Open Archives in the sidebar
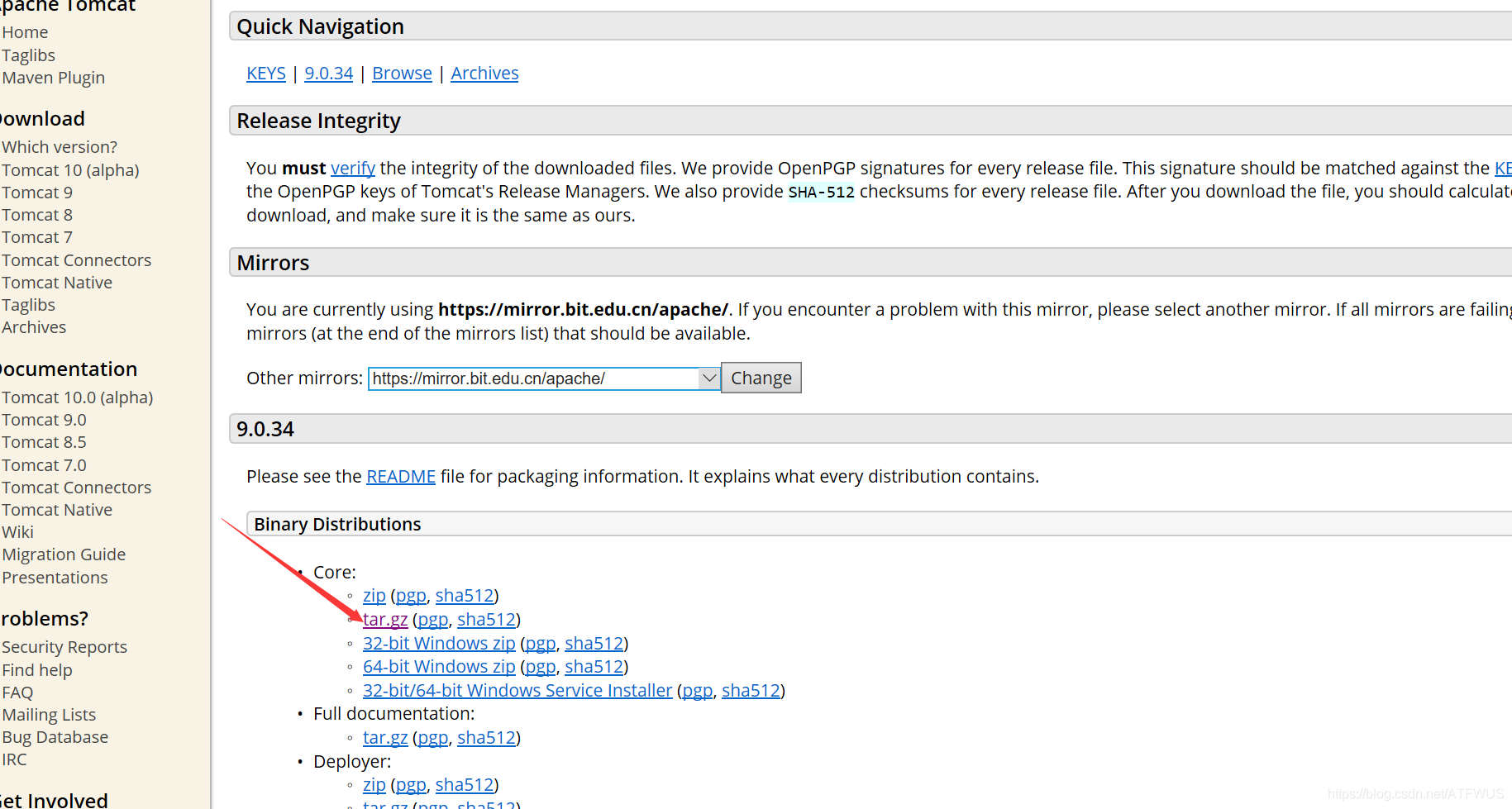1512x809 pixels. [34, 327]
